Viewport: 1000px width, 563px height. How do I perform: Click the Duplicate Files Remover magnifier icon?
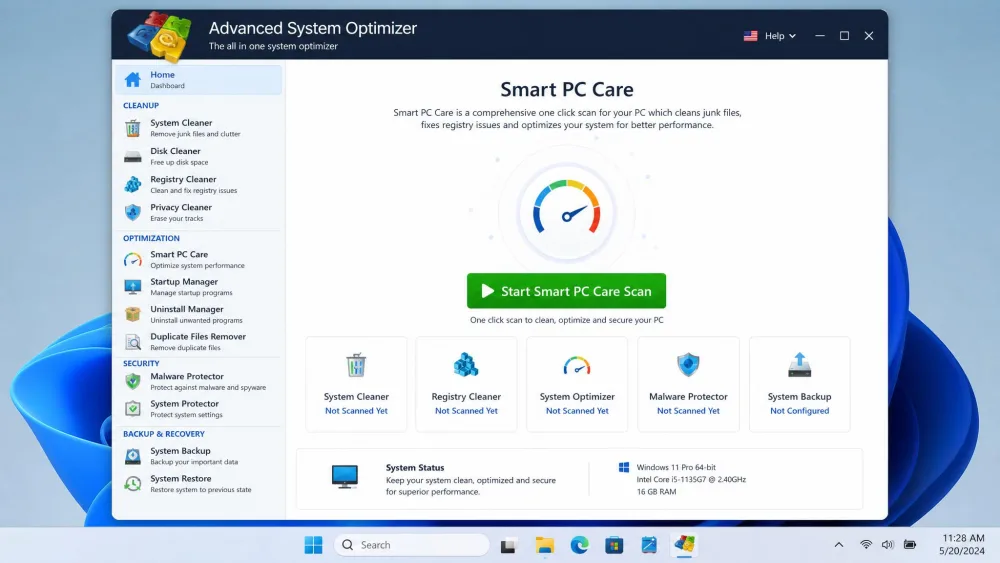pyautogui.click(x=133, y=342)
